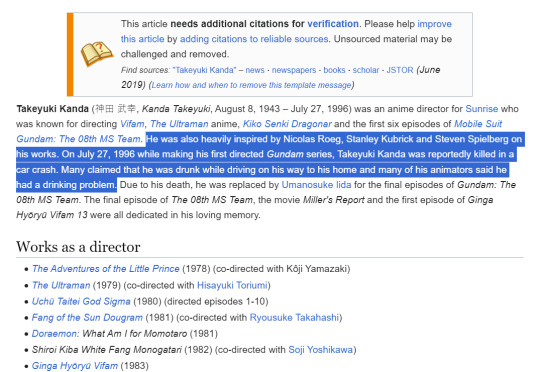Open 'The Ultraman' link in the works list
Image resolution: width=540 pixels, height=372 pixels.
point(61,285)
